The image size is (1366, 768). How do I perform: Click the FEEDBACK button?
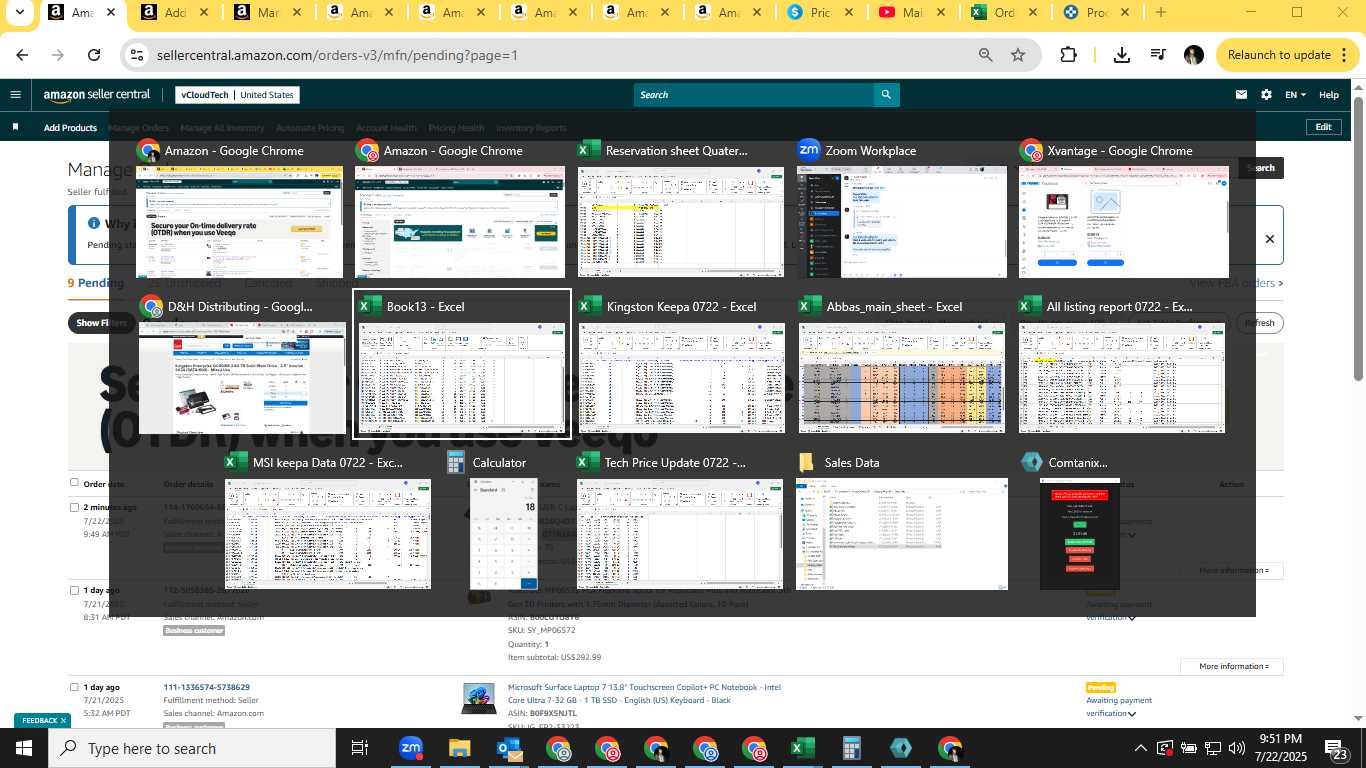pos(40,720)
